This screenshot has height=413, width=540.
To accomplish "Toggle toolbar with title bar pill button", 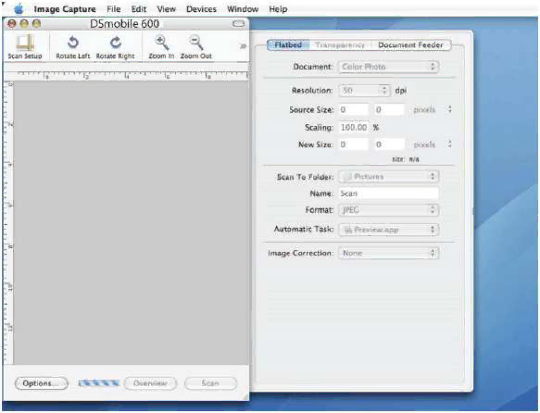I will 238,24.
